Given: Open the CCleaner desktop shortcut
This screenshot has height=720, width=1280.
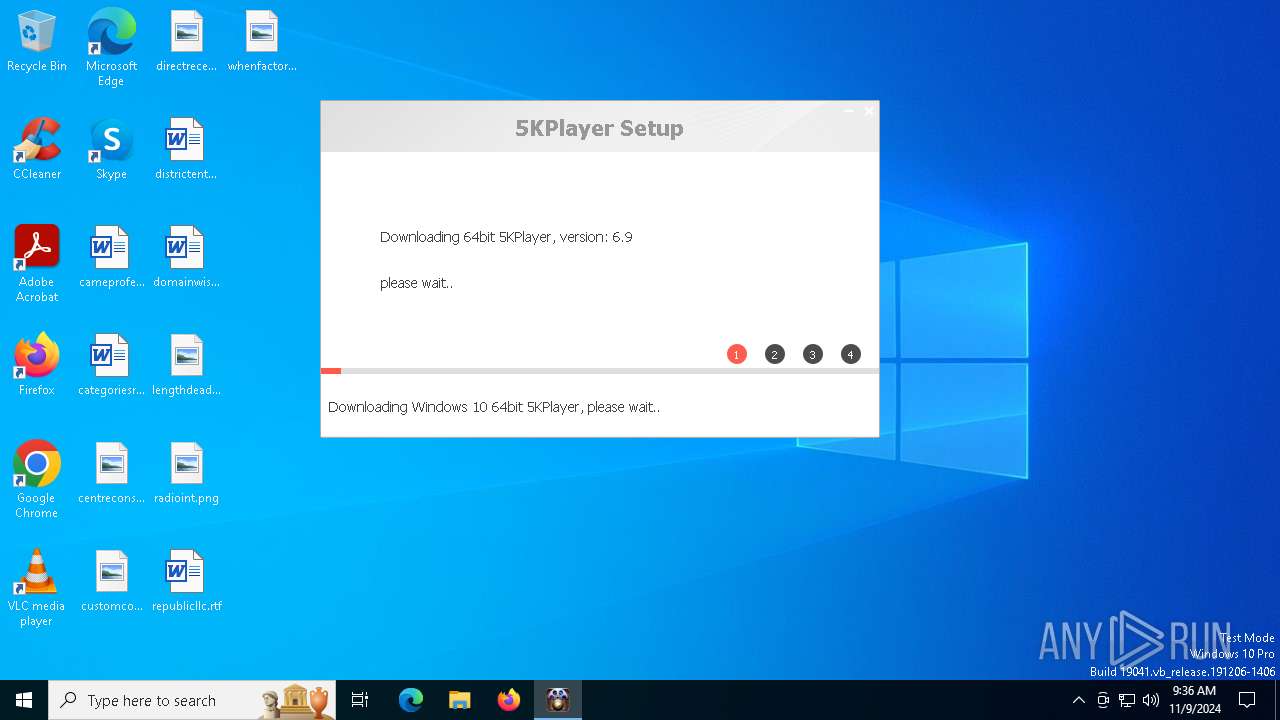Looking at the screenshot, I should [37, 150].
